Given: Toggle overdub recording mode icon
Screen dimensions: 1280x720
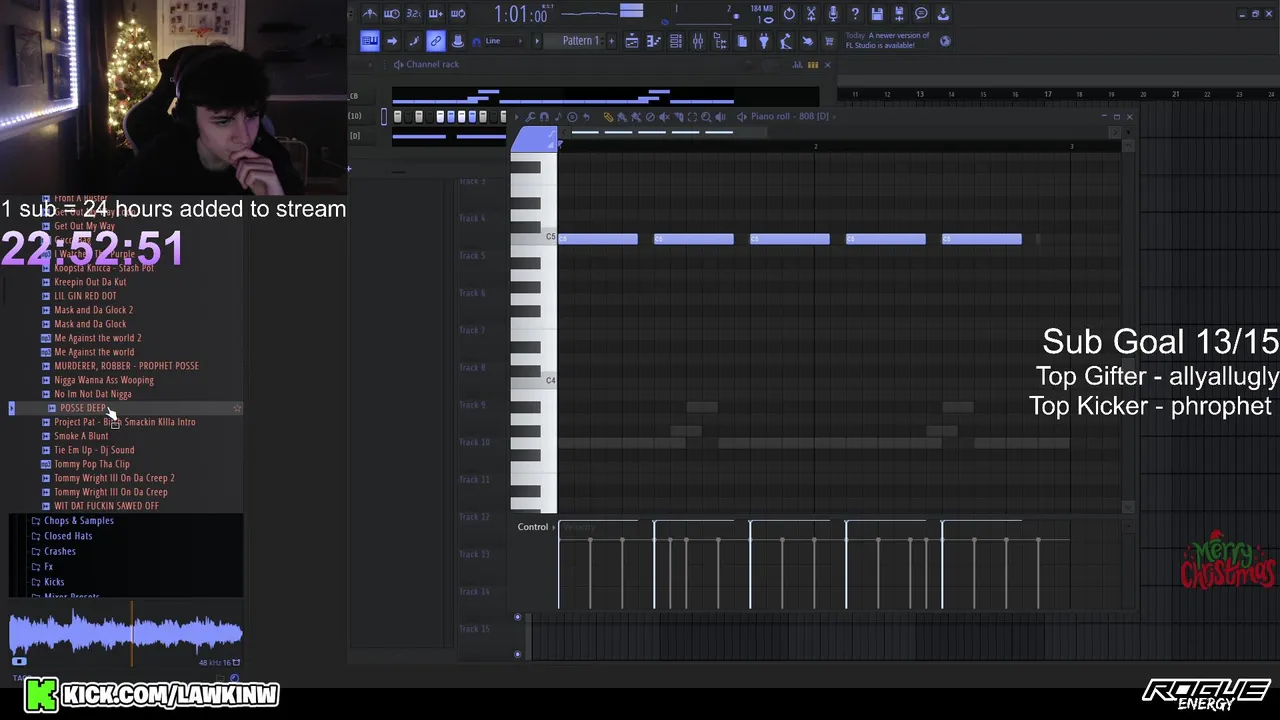Looking at the screenshot, I should (x=436, y=14).
